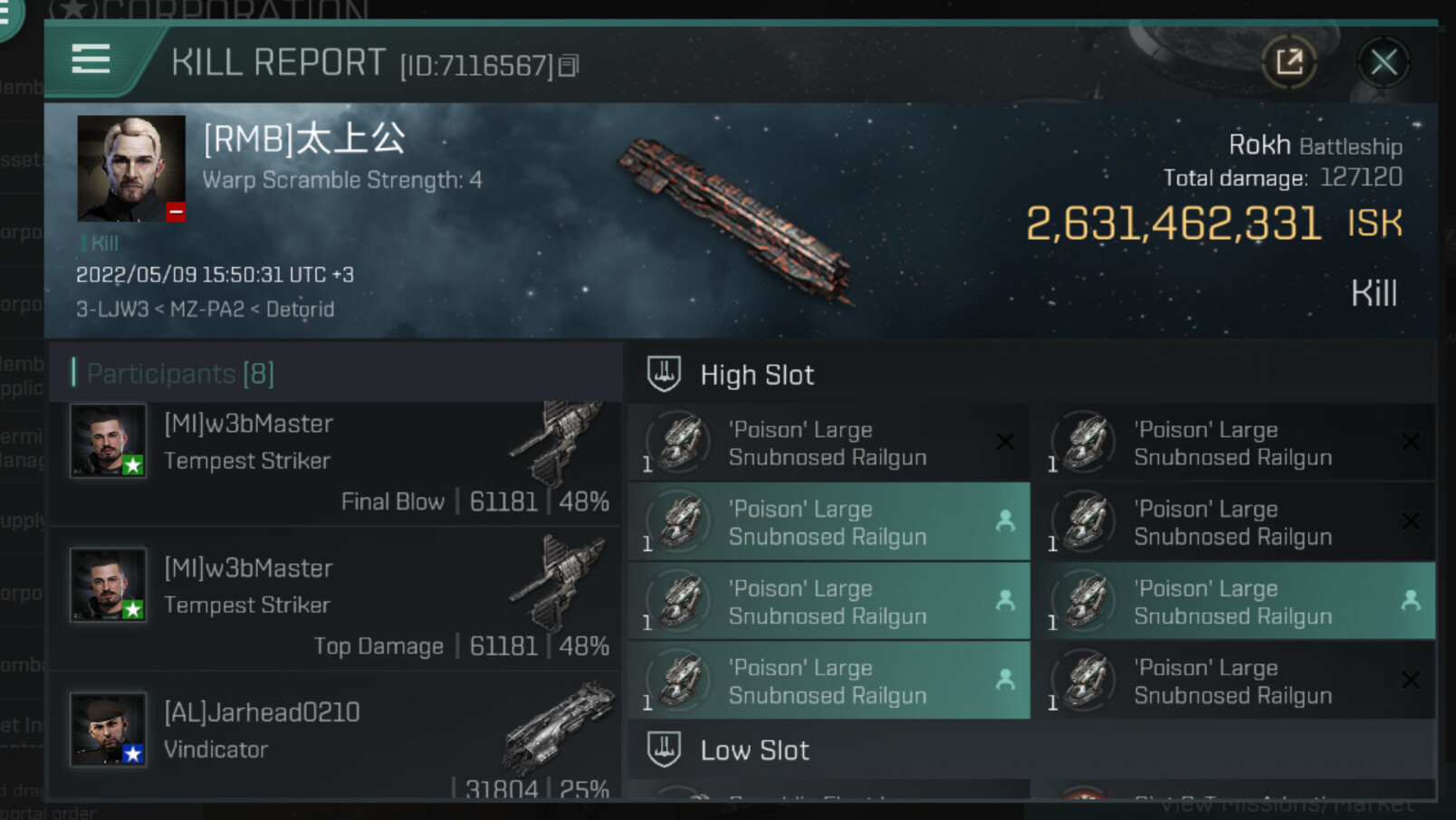Click the victim pilot portrait
The width and height of the screenshot is (1456, 820).
click(130, 168)
